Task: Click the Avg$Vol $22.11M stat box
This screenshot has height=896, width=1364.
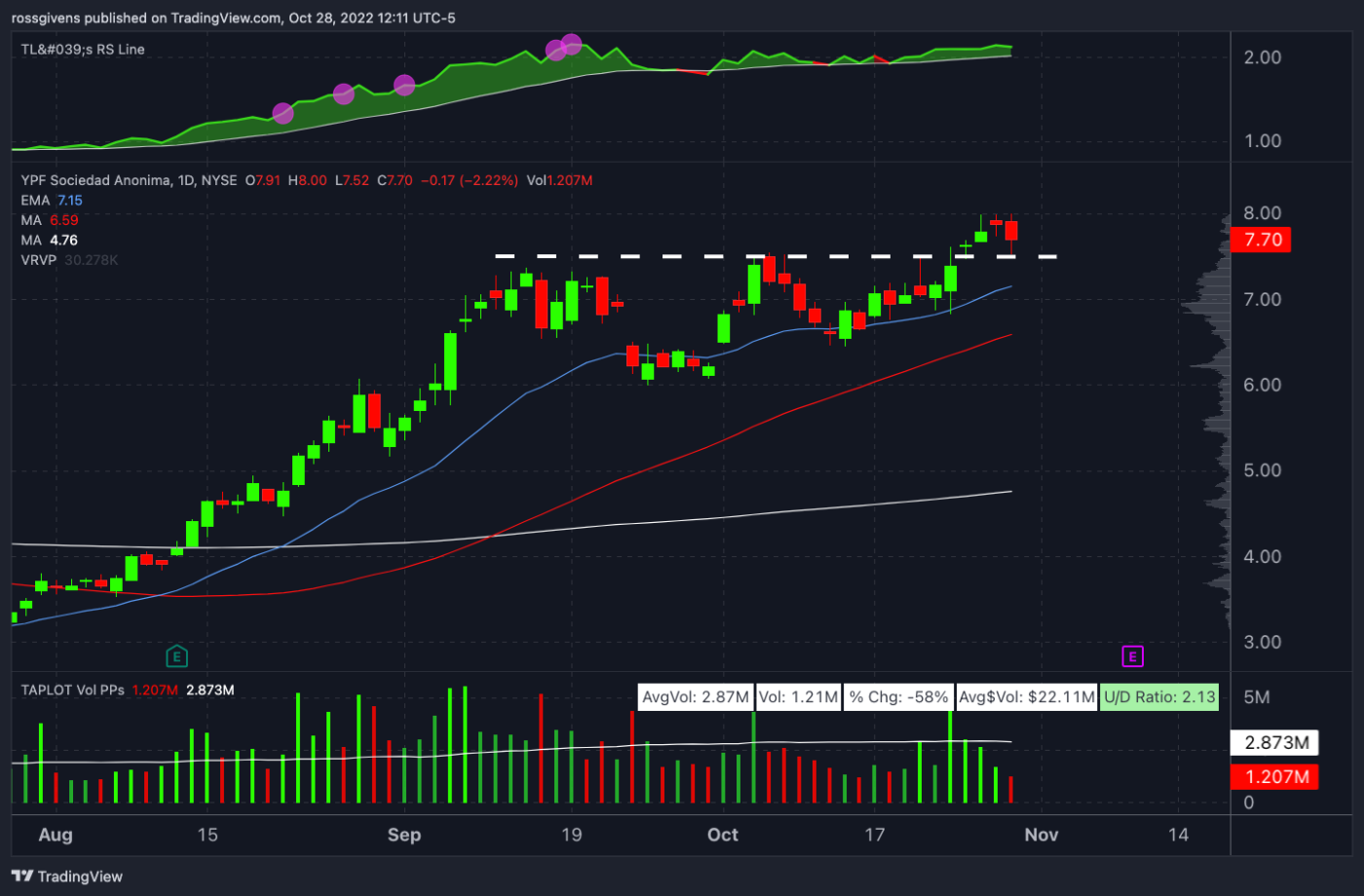Action: pos(1026,696)
